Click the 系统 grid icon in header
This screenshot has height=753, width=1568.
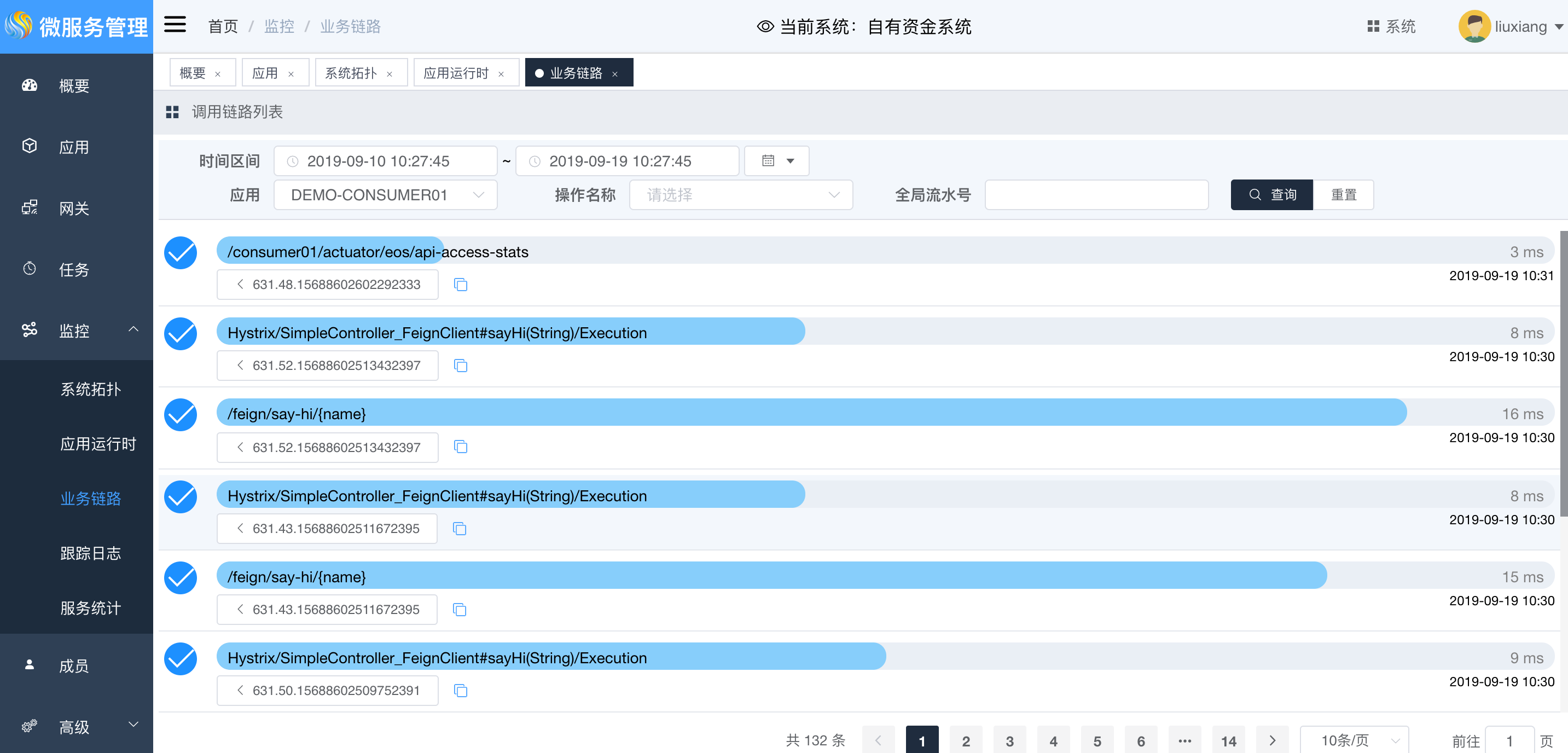pos(1373,26)
